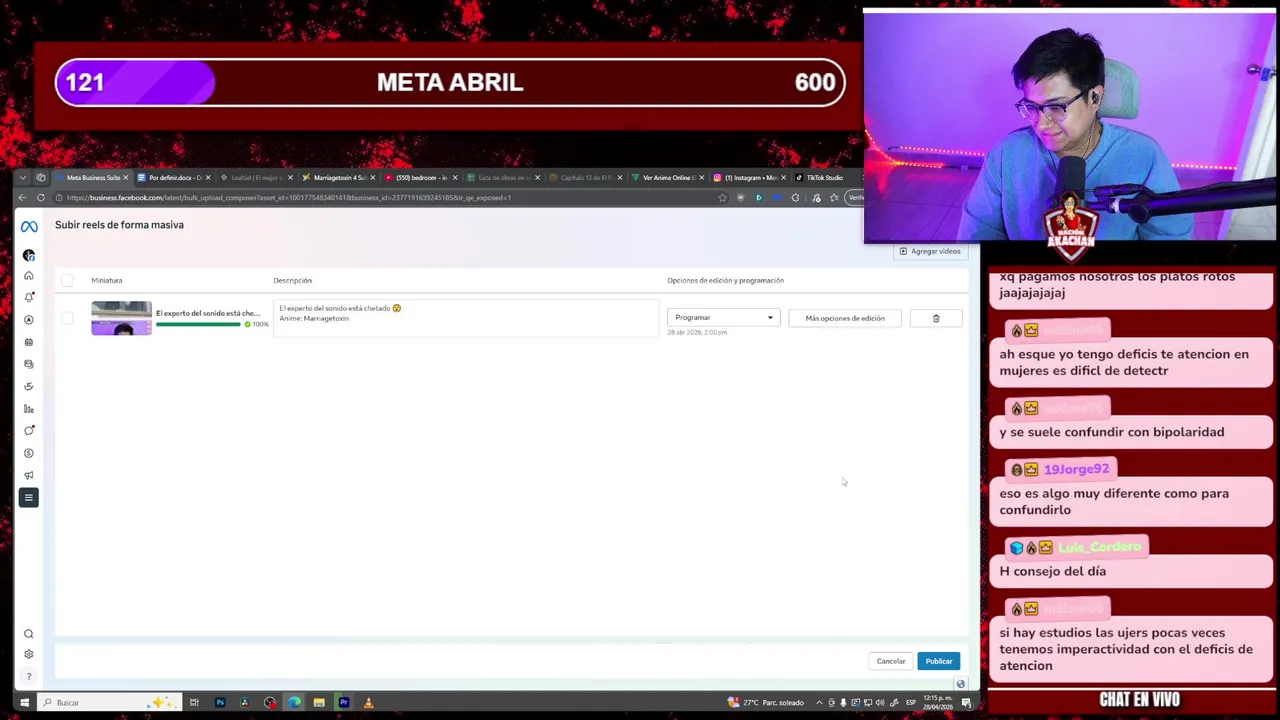1280x720 pixels.
Task: Click the green upload progress bar
Action: pos(198,324)
